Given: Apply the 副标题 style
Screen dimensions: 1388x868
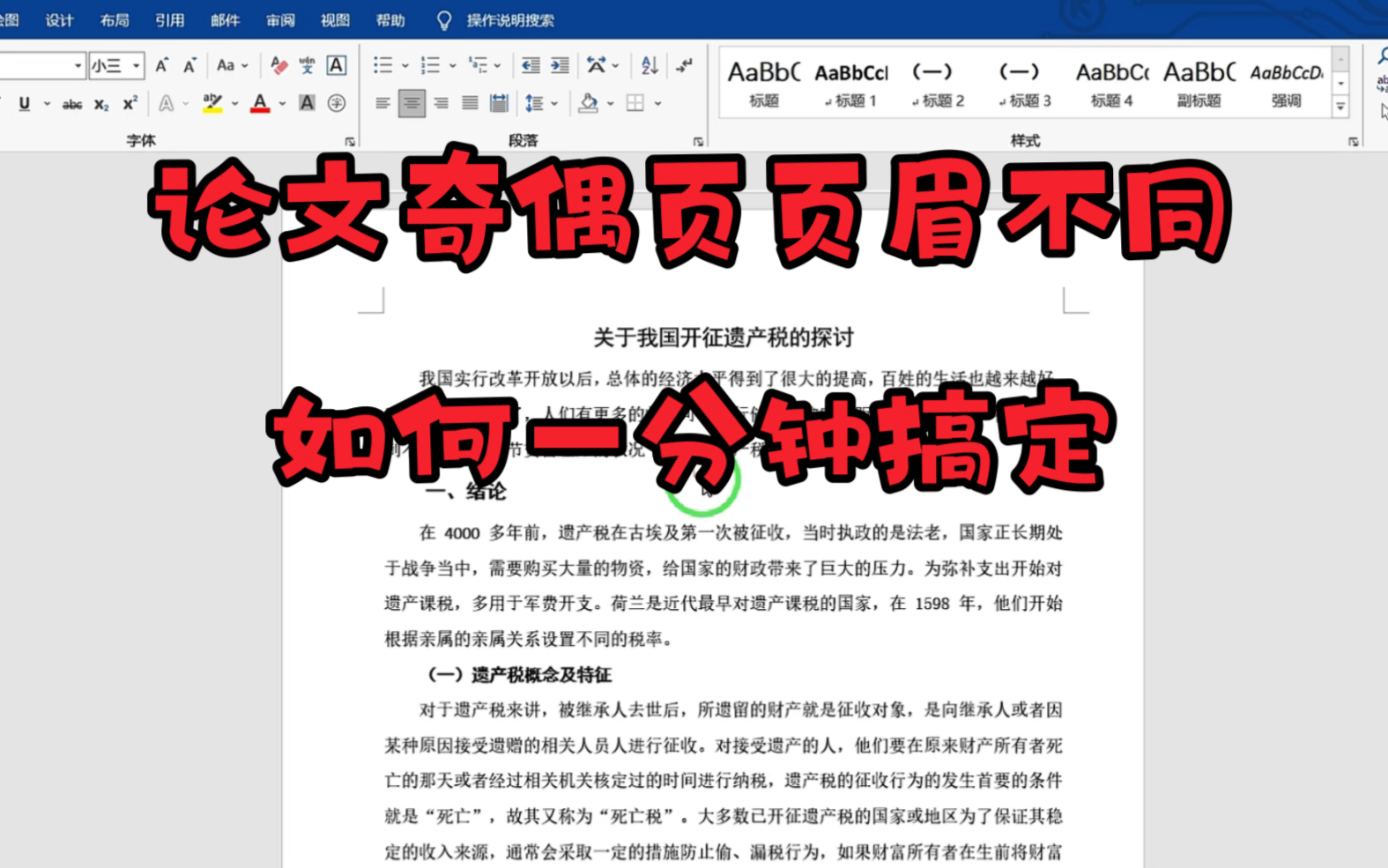Looking at the screenshot, I should coord(1199,84).
